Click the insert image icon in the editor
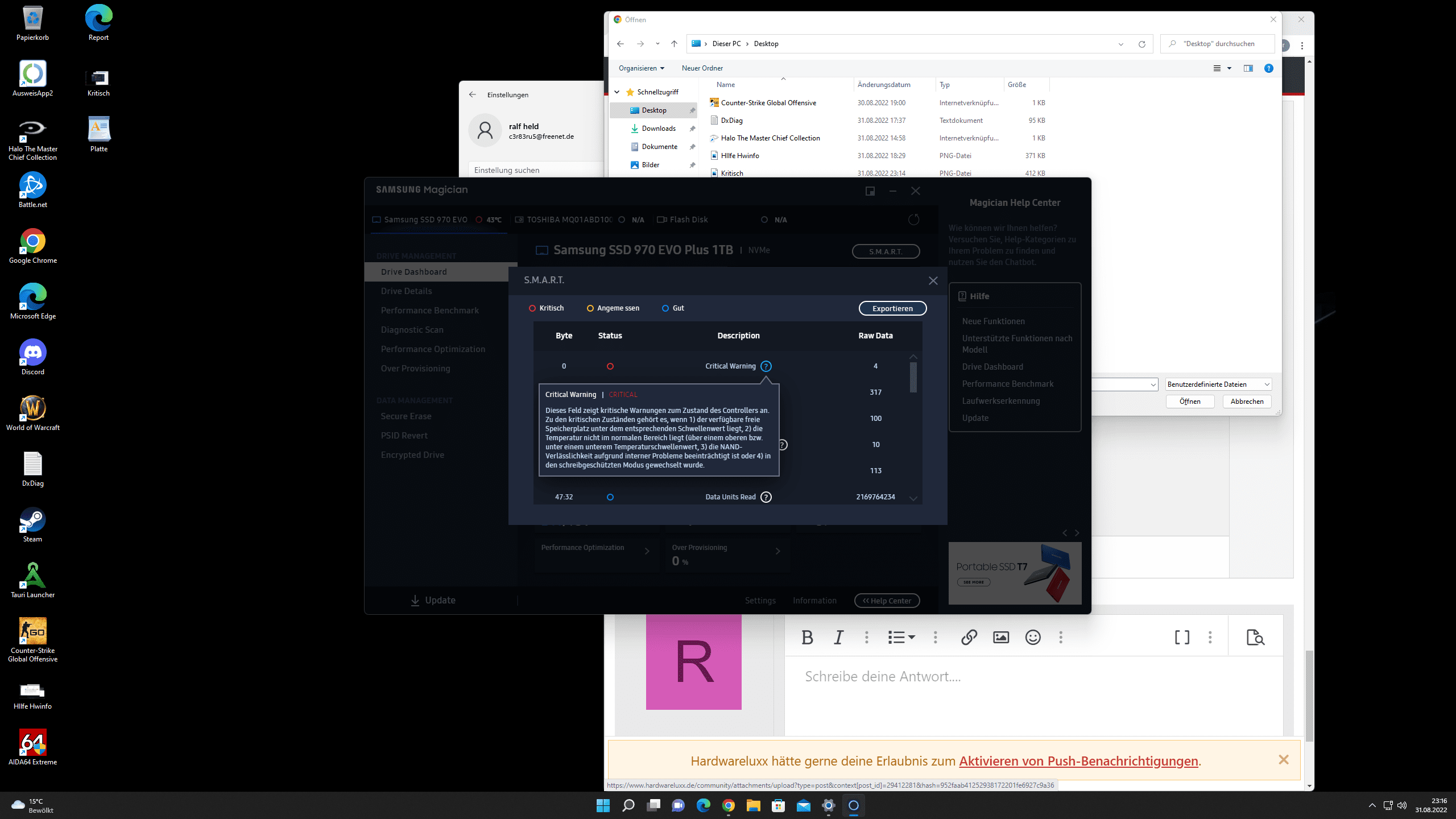This screenshot has height=819, width=1456. [x=1001, y=638]
